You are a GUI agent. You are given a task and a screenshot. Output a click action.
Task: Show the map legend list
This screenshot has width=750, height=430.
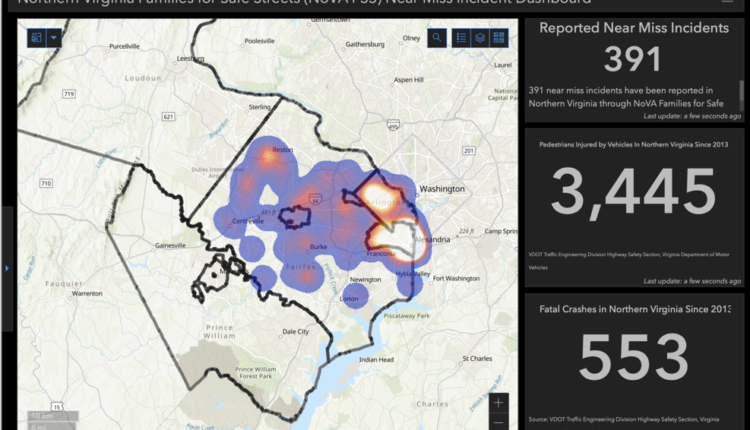pos(461,38)
